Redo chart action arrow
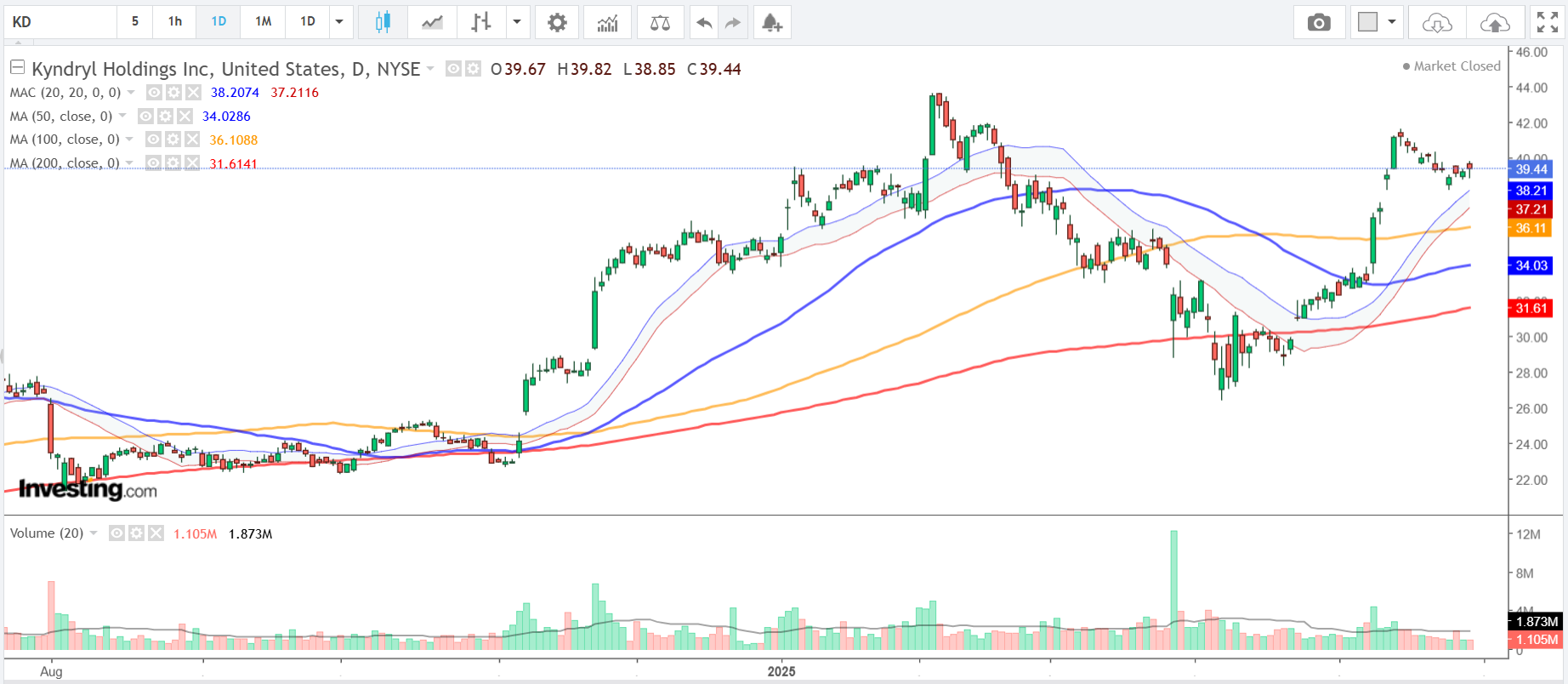The image size is (1568, 684). [733, 22]
